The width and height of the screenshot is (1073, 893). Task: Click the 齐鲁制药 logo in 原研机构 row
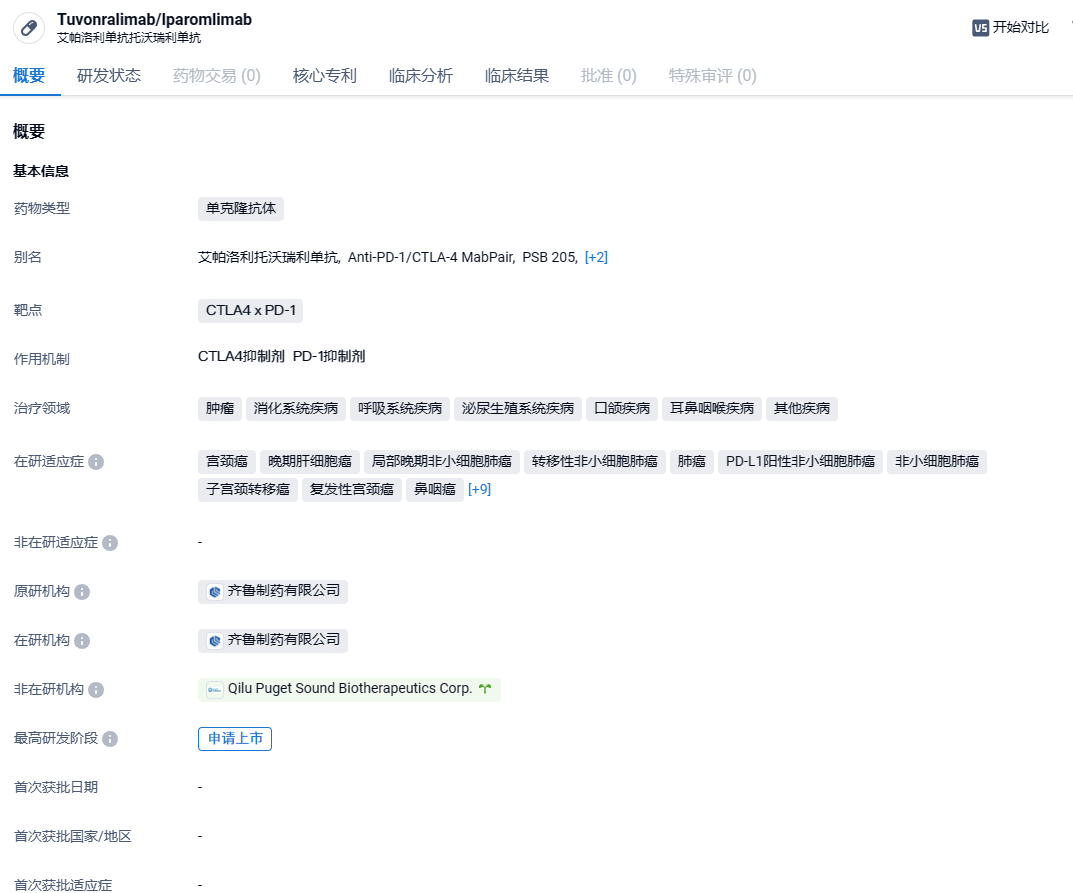point(215,592)
